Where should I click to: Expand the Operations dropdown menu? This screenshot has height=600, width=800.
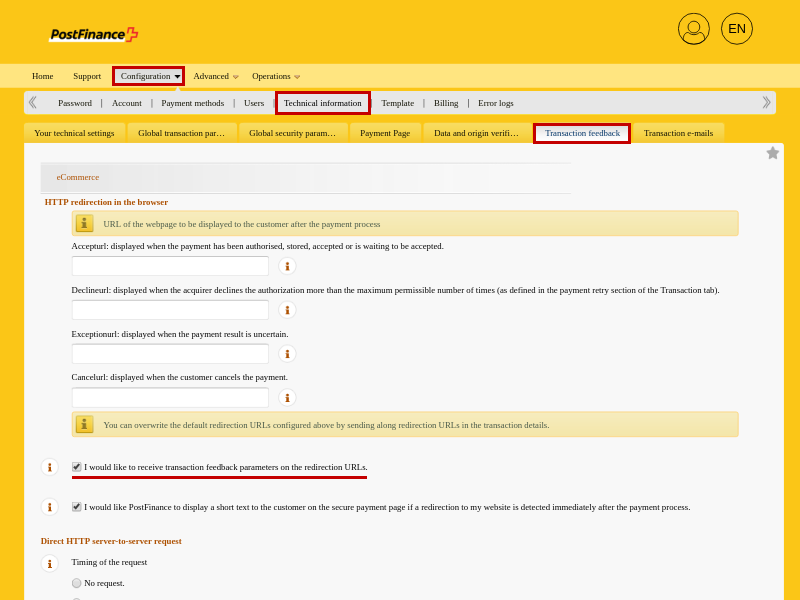(276, 76)
